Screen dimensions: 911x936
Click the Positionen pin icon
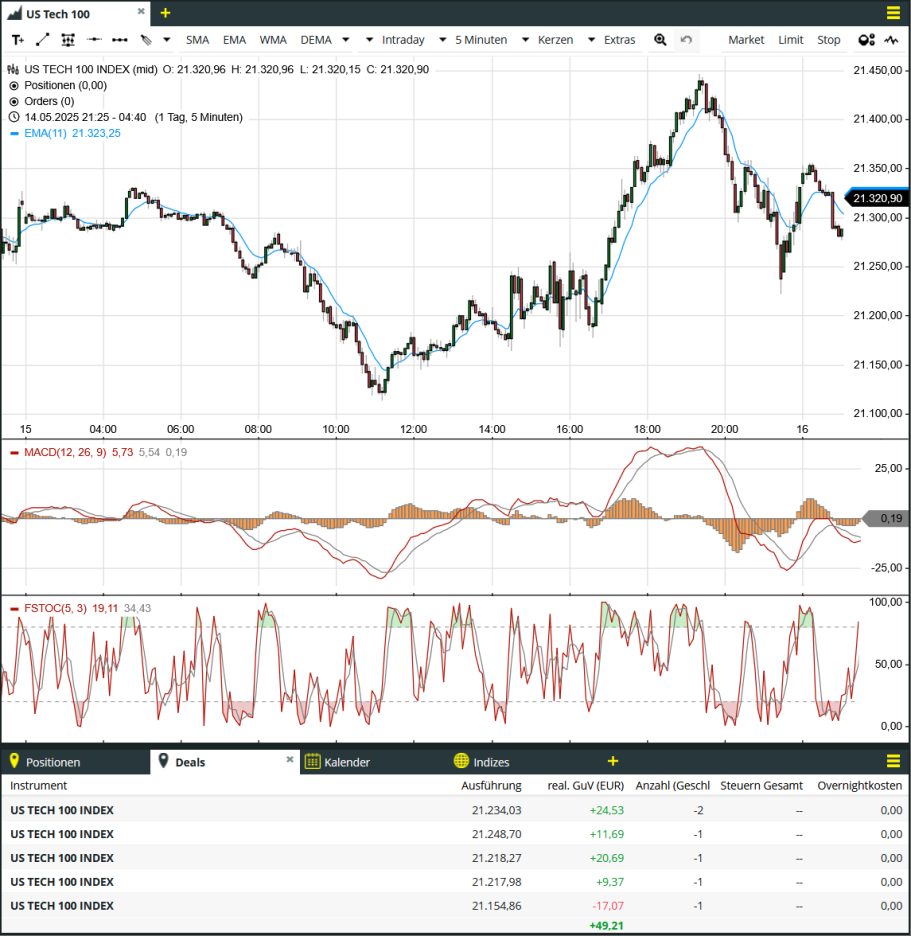(x=14, y=760)
